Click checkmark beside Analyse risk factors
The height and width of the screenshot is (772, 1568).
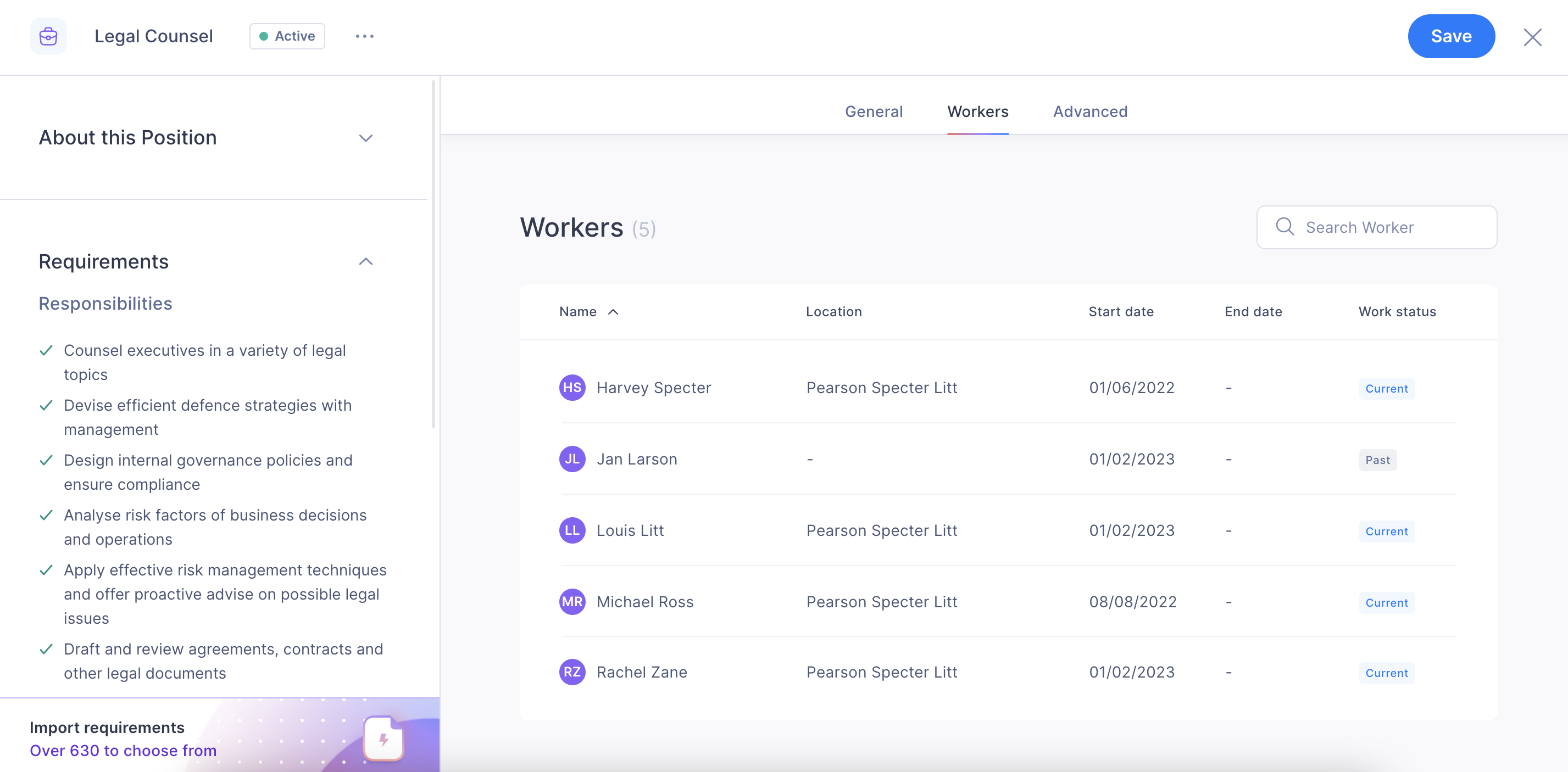click(x=46, y=515)
